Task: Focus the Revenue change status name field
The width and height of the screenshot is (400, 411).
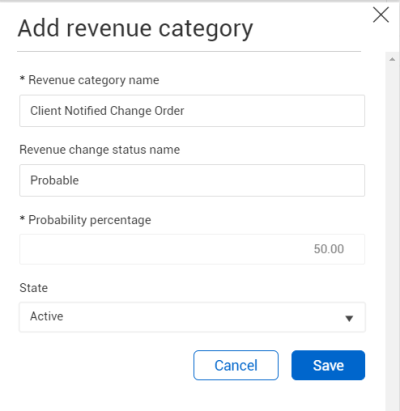Action: pyautogui.click(x=192, y=180)
